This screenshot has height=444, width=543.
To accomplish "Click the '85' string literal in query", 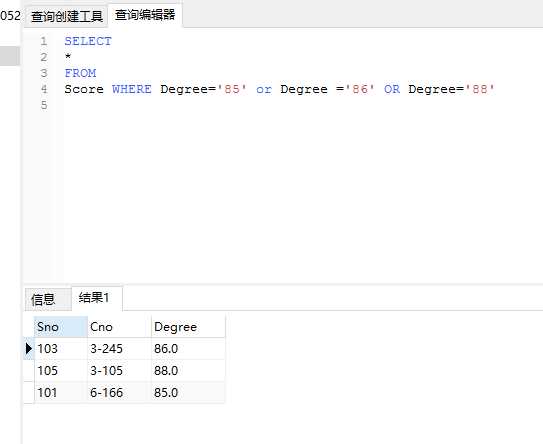I will 232,89.
